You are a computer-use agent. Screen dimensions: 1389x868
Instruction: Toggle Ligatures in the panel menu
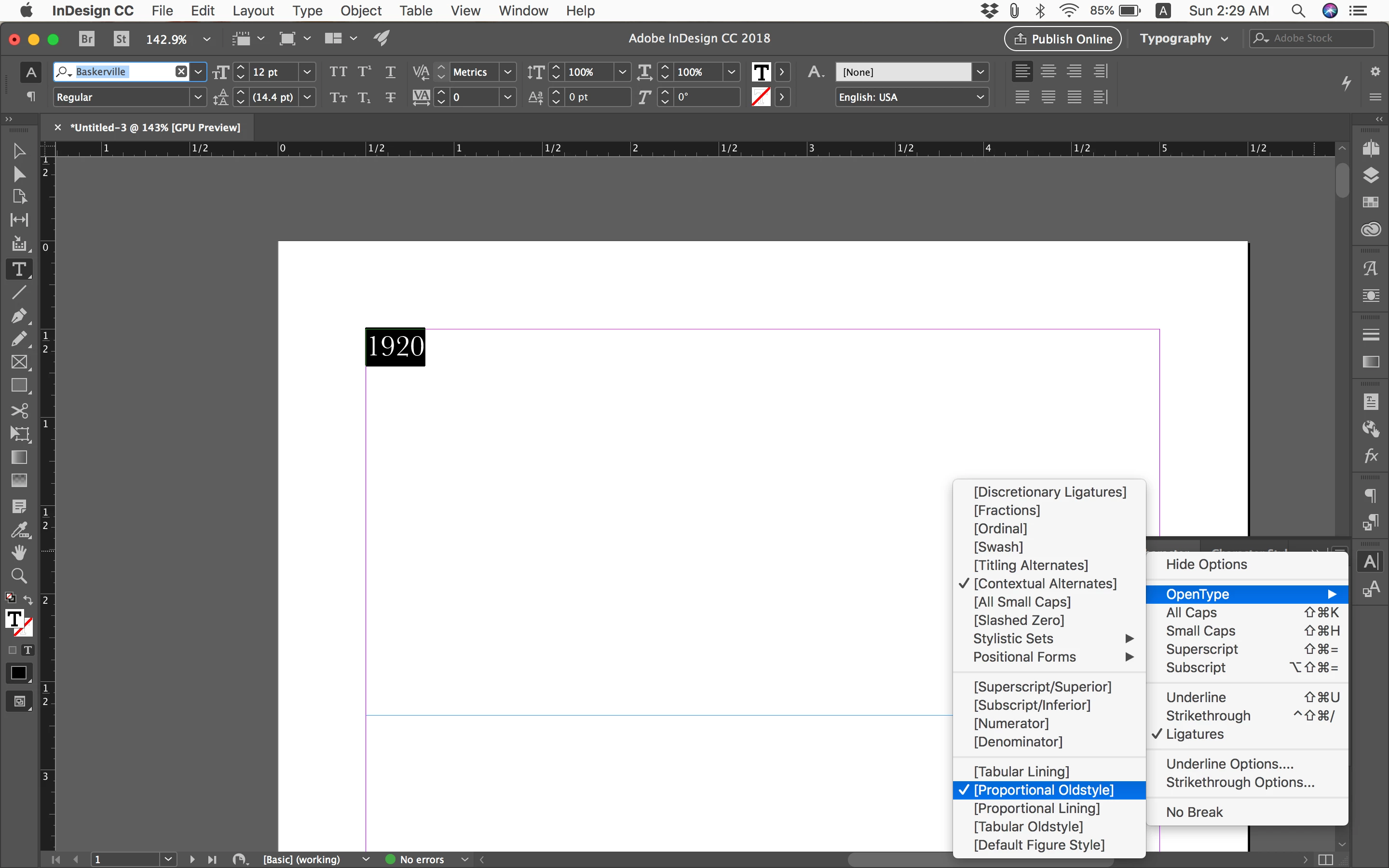tap(1195, 733)
